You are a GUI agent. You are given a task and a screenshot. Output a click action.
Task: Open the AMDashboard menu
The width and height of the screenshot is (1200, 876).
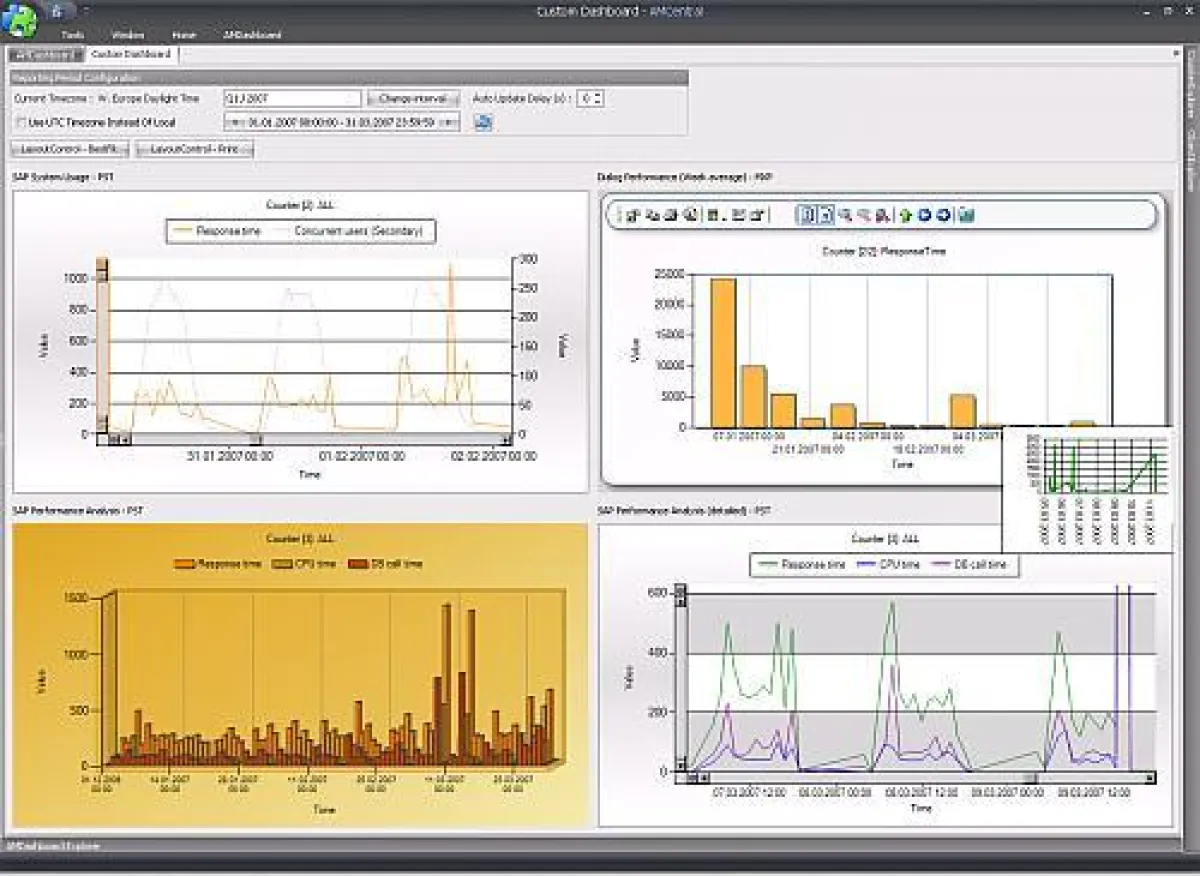pyautogui.click(x=252, y=33)
